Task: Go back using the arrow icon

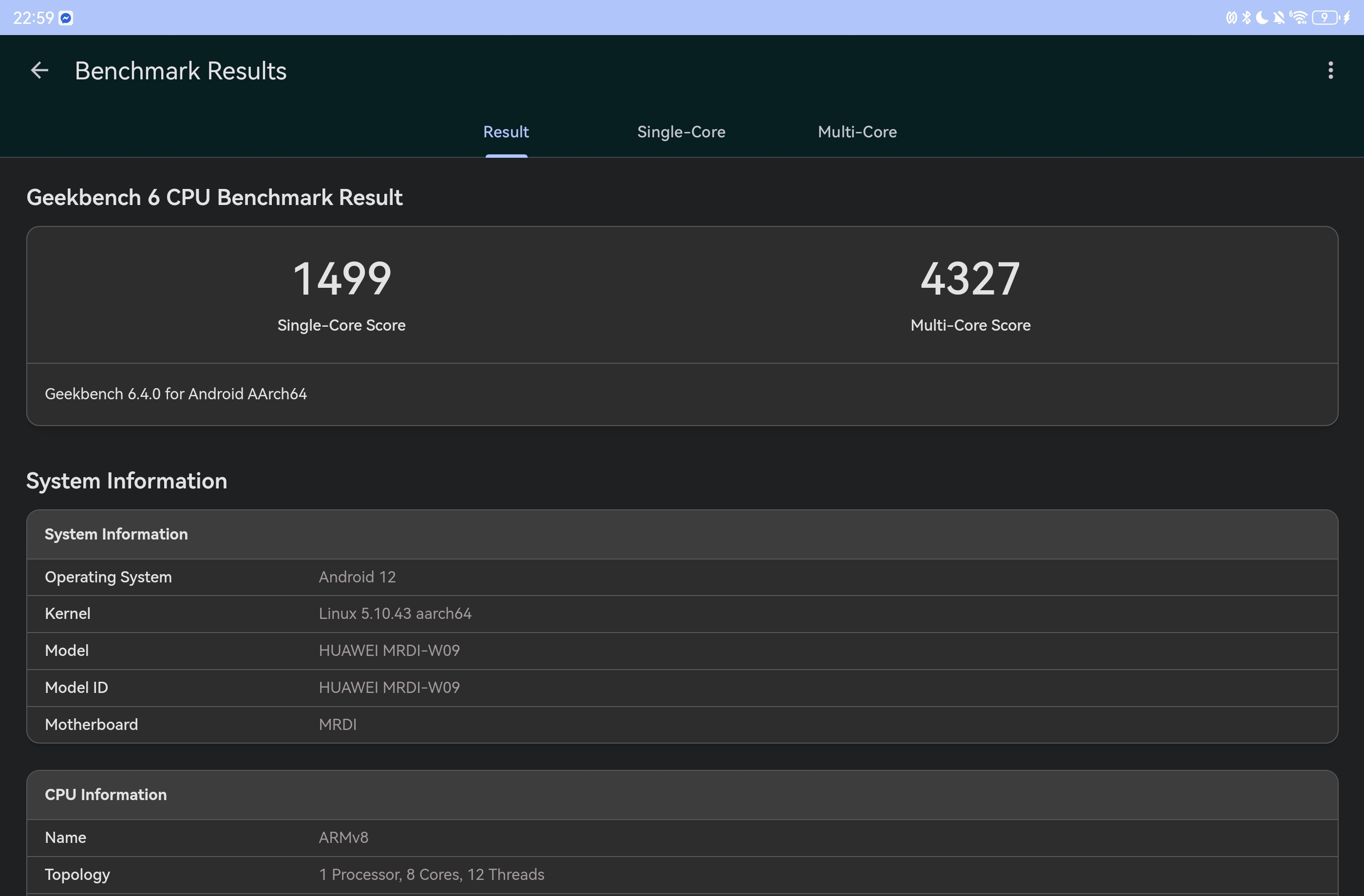Action: coord(39,71)
